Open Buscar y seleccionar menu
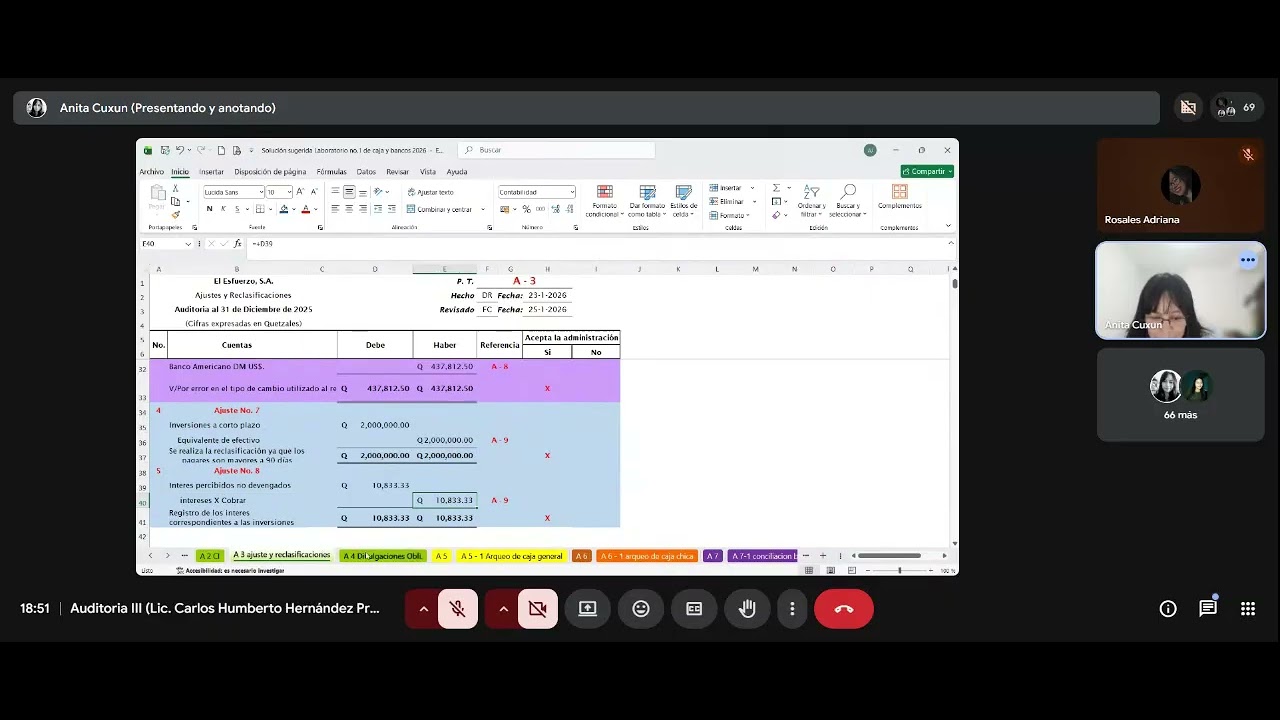The image size is (1280, 720). pyautogui.click(x=848, y=201)
